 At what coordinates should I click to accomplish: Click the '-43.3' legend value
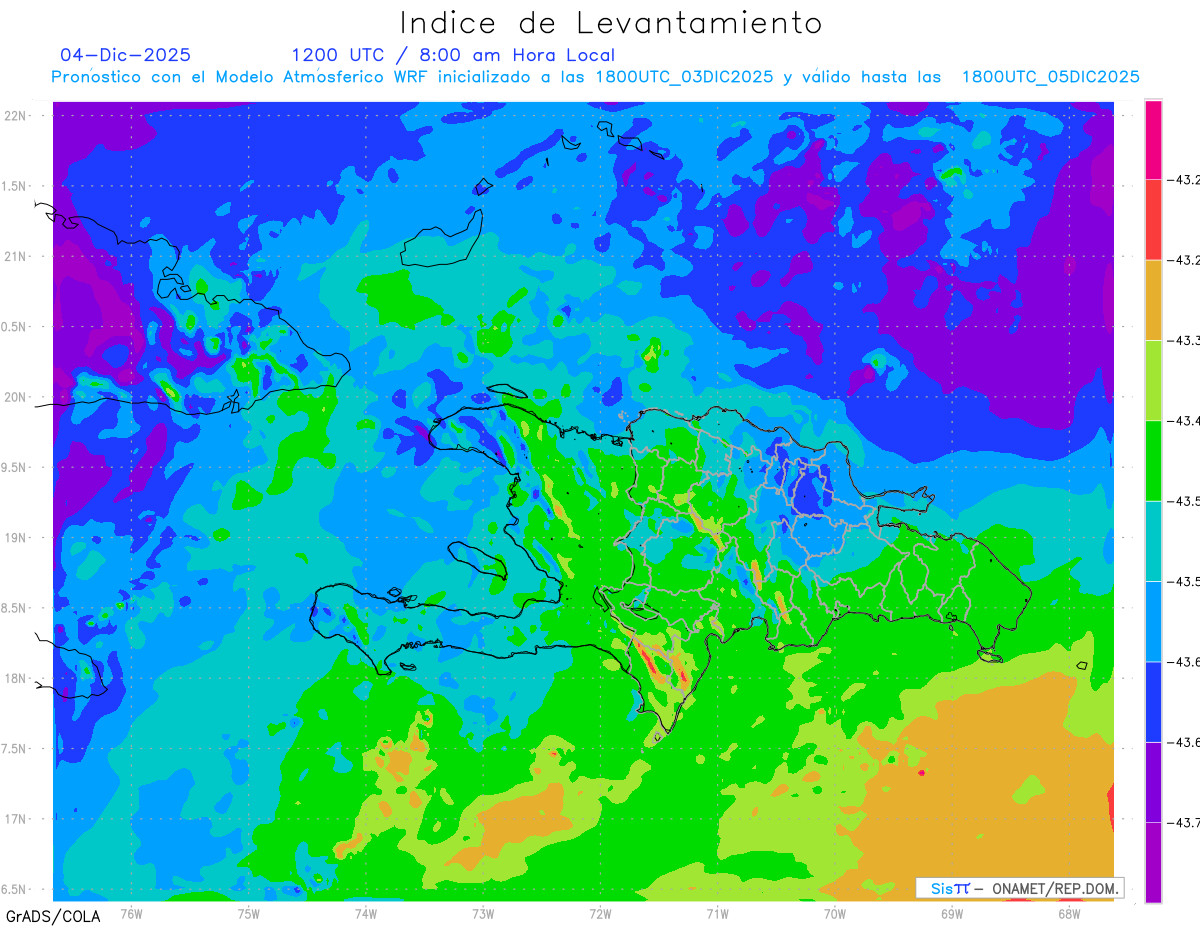pos(1185,341)
